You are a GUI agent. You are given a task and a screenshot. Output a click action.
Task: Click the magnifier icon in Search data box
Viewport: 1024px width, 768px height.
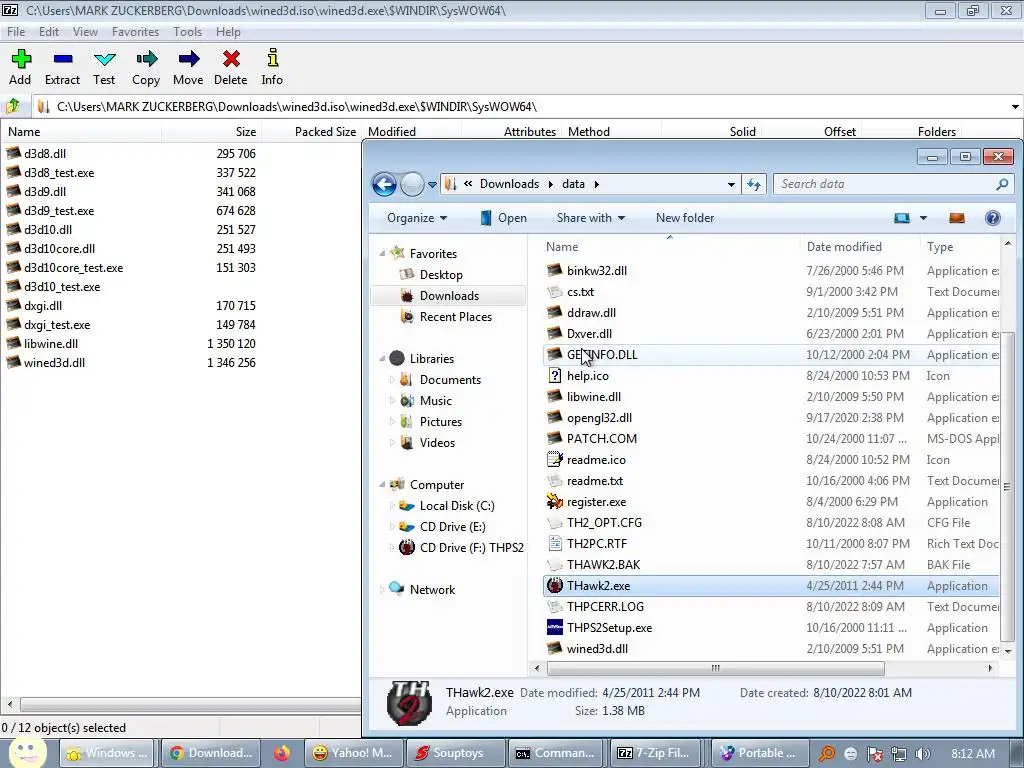pos(1002,184)
